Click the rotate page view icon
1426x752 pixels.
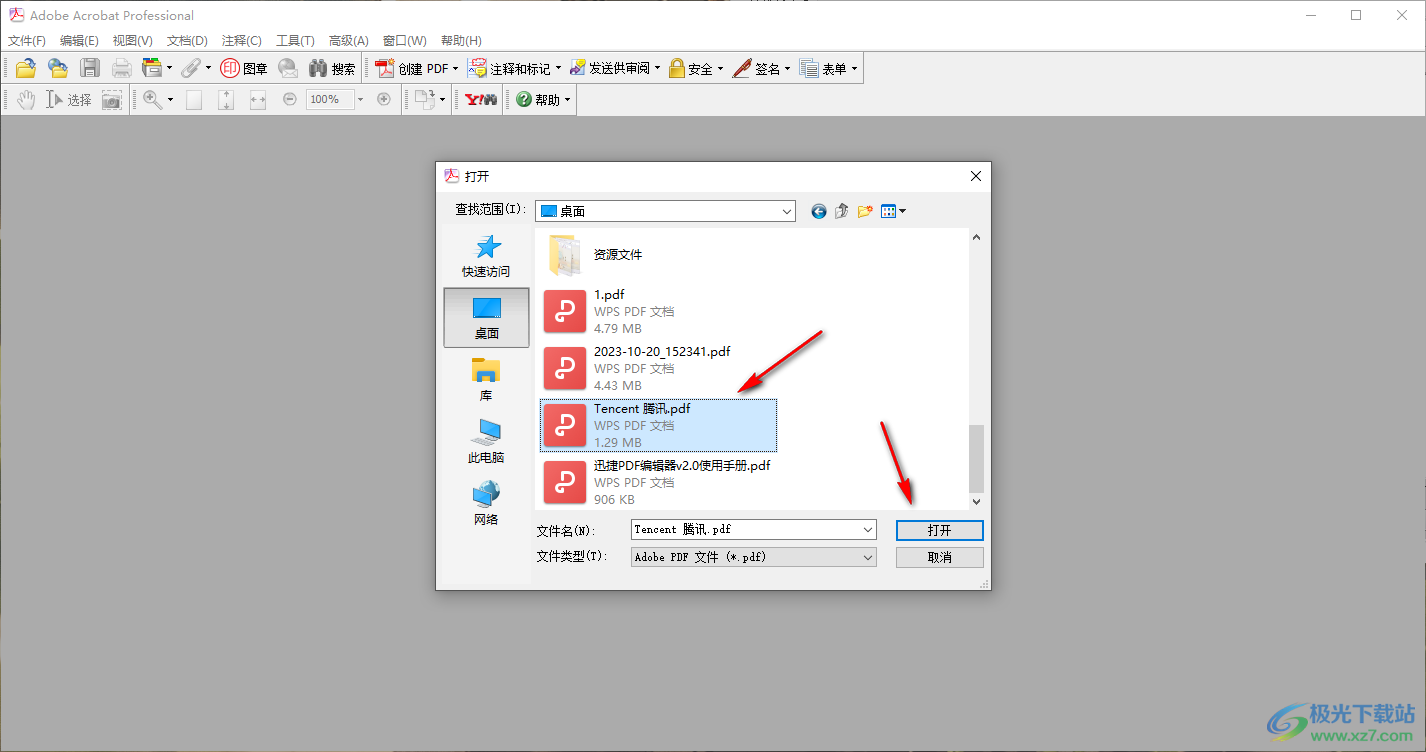425,99
